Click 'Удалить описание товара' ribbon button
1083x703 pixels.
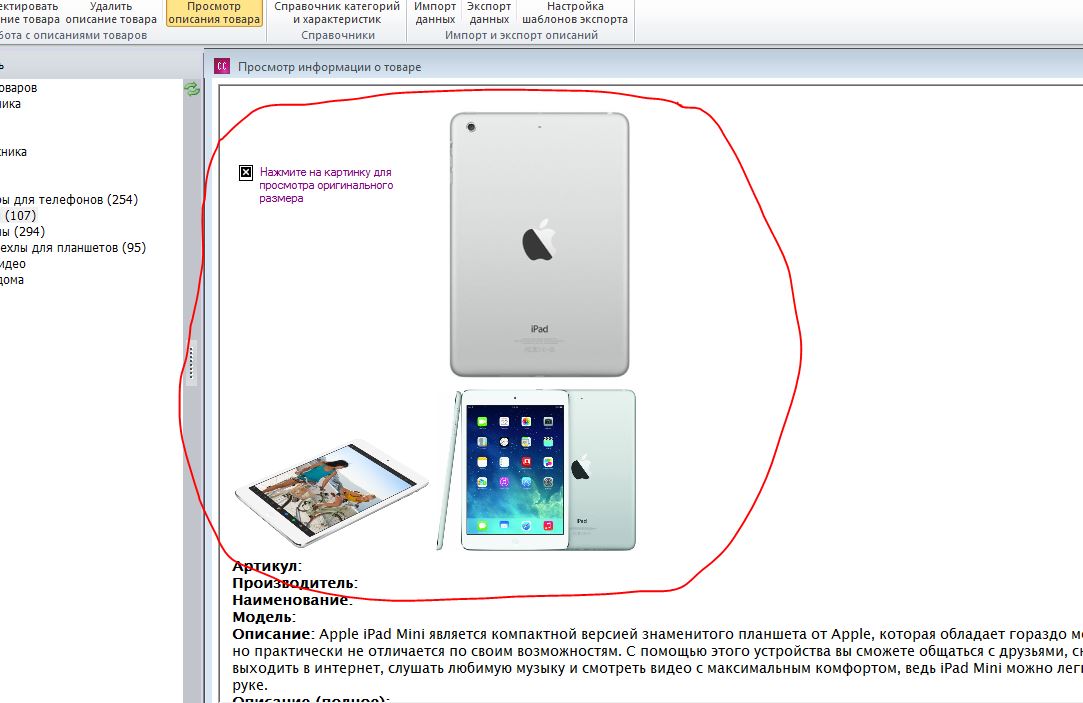click(111, 13)
